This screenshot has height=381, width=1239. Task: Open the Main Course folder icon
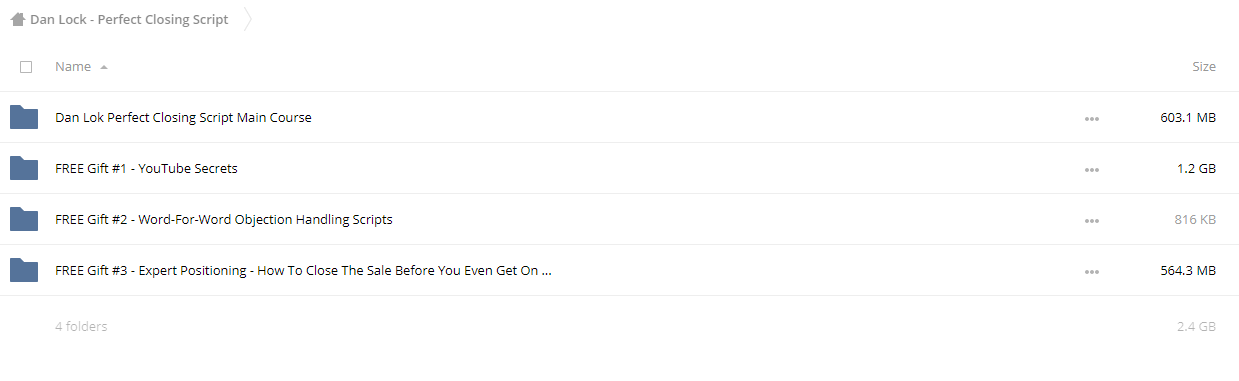[24, 117]
